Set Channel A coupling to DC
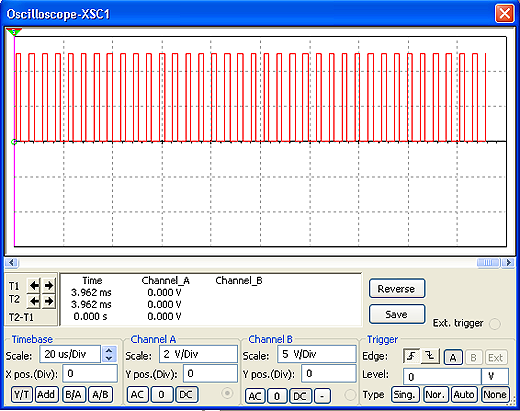520x411 pixels. tap(186, 395)
